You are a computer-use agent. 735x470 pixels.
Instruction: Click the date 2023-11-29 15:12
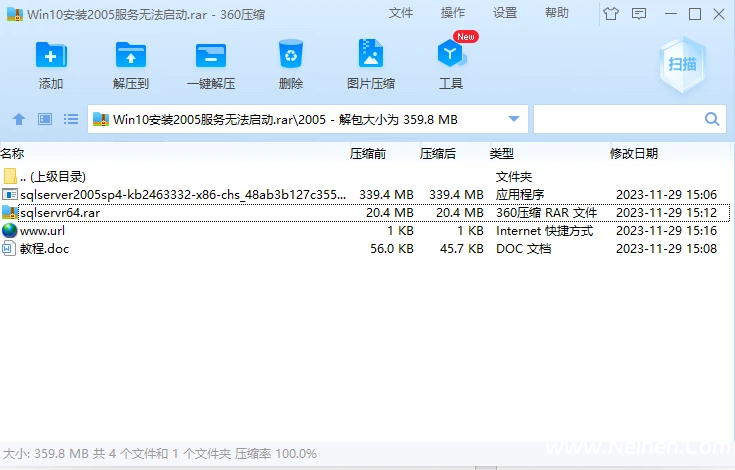click(x=667, y=213)
